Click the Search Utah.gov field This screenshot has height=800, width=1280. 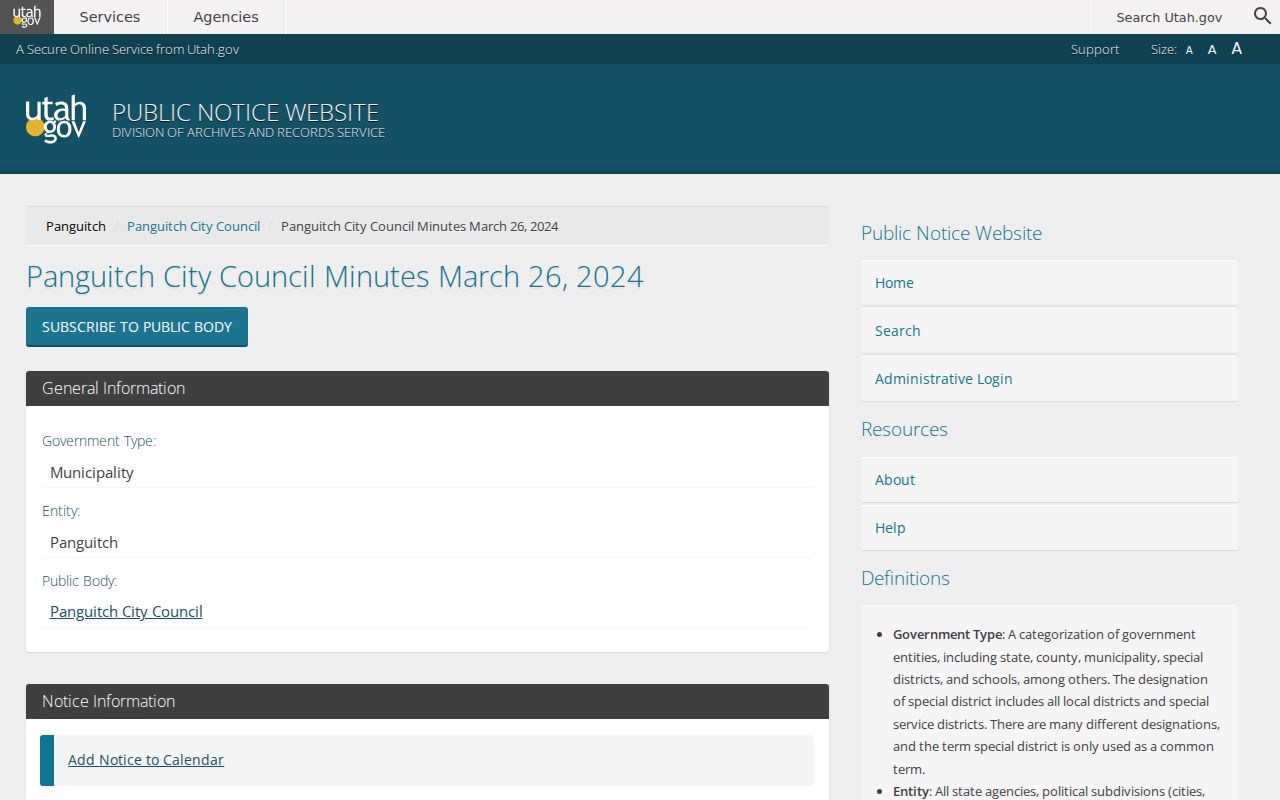pos(1168,17)
